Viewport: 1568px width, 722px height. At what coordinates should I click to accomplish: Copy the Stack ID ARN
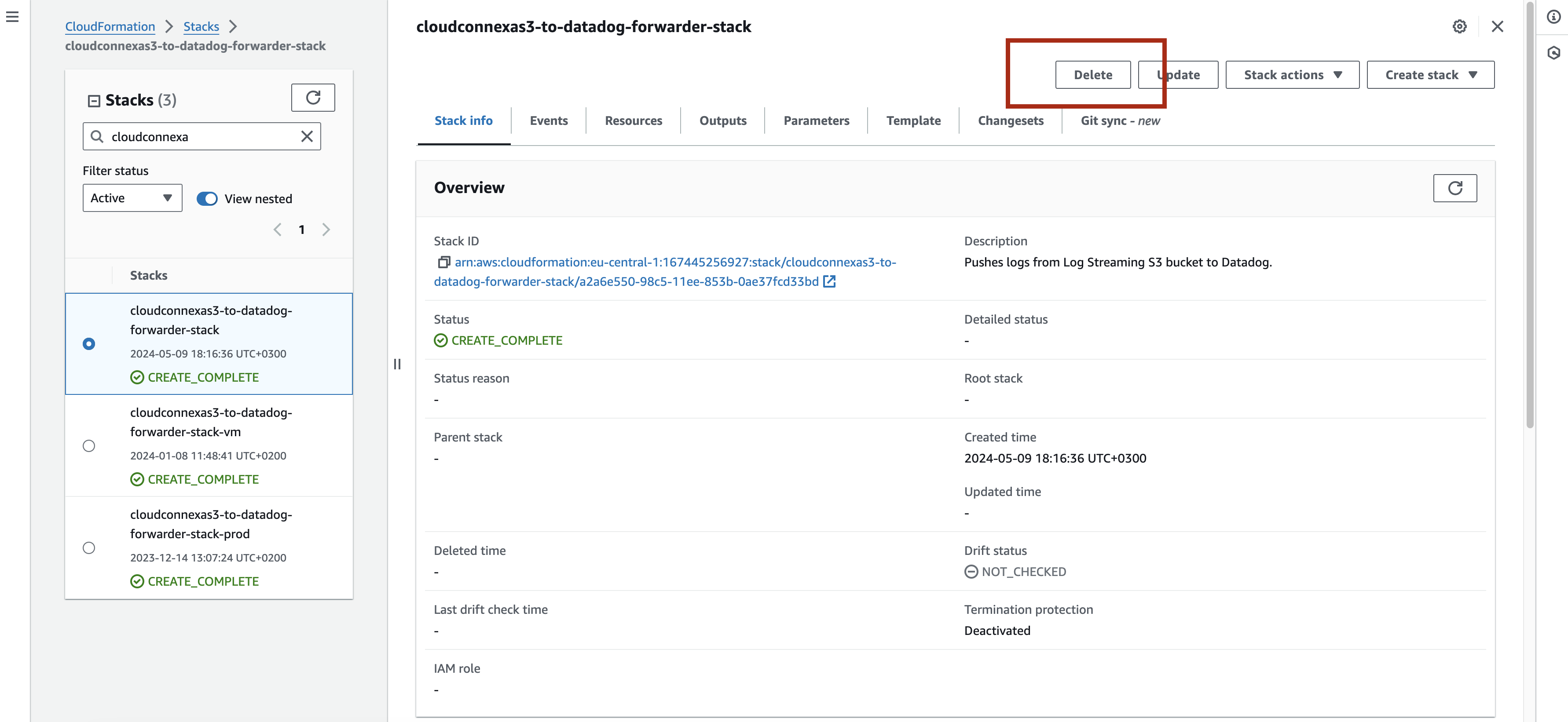point(444,262)
